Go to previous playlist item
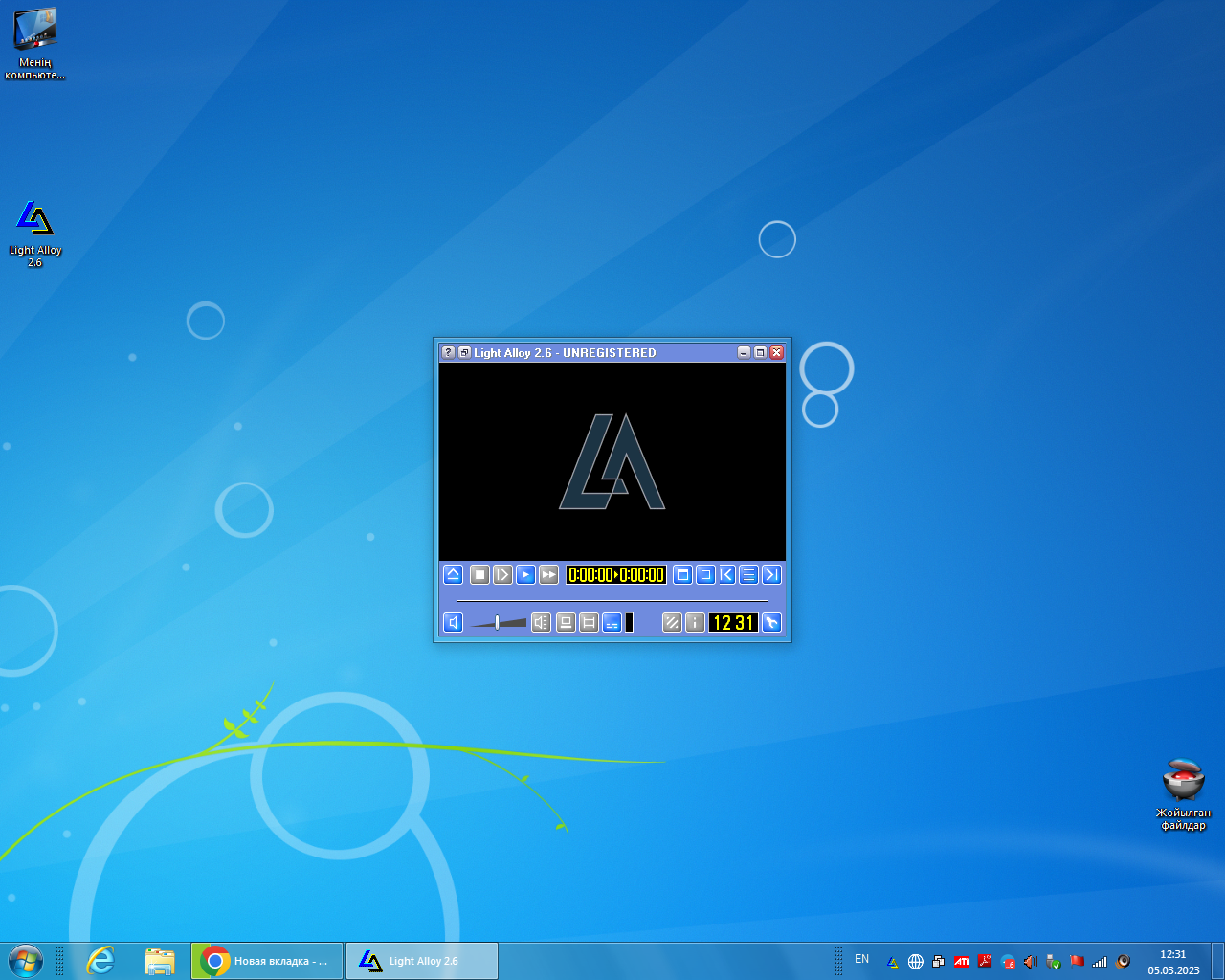The width and height of the screenshot is (1225, 980). [727, 574]
